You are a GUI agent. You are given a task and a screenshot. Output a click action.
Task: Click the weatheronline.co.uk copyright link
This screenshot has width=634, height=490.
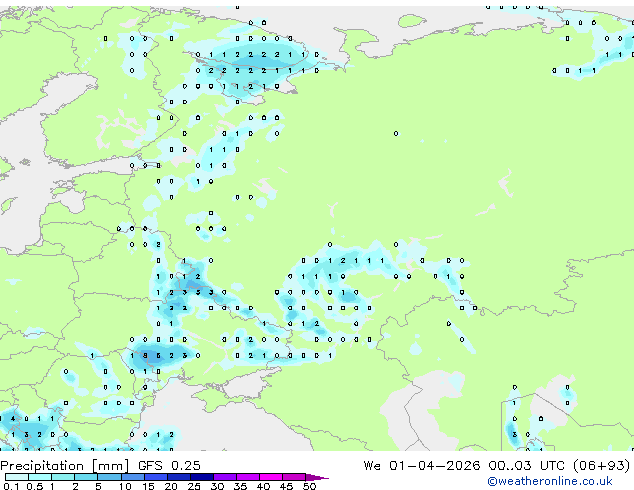(550, 481)
